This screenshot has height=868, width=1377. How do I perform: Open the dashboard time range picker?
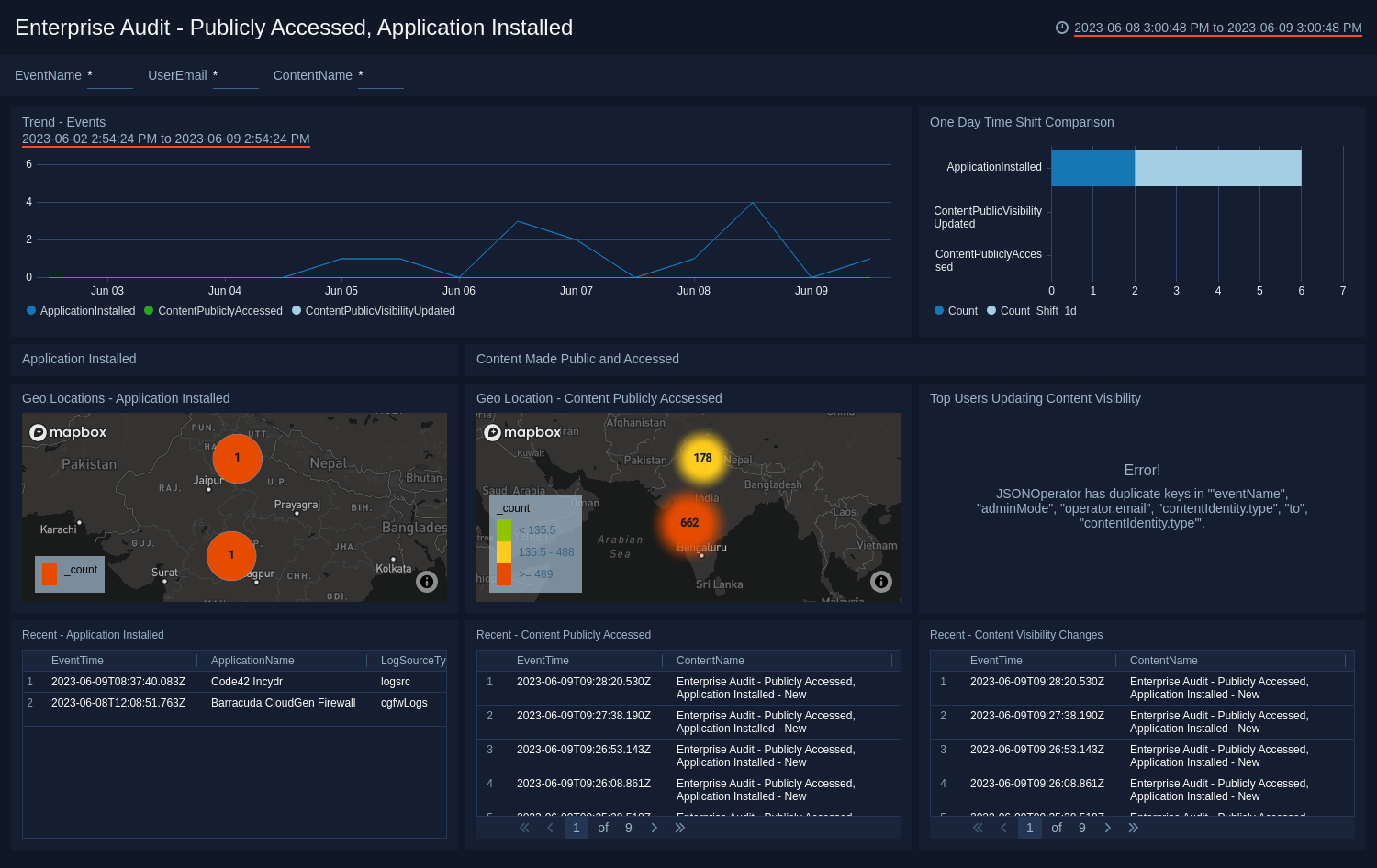[x=1217, y=28]
